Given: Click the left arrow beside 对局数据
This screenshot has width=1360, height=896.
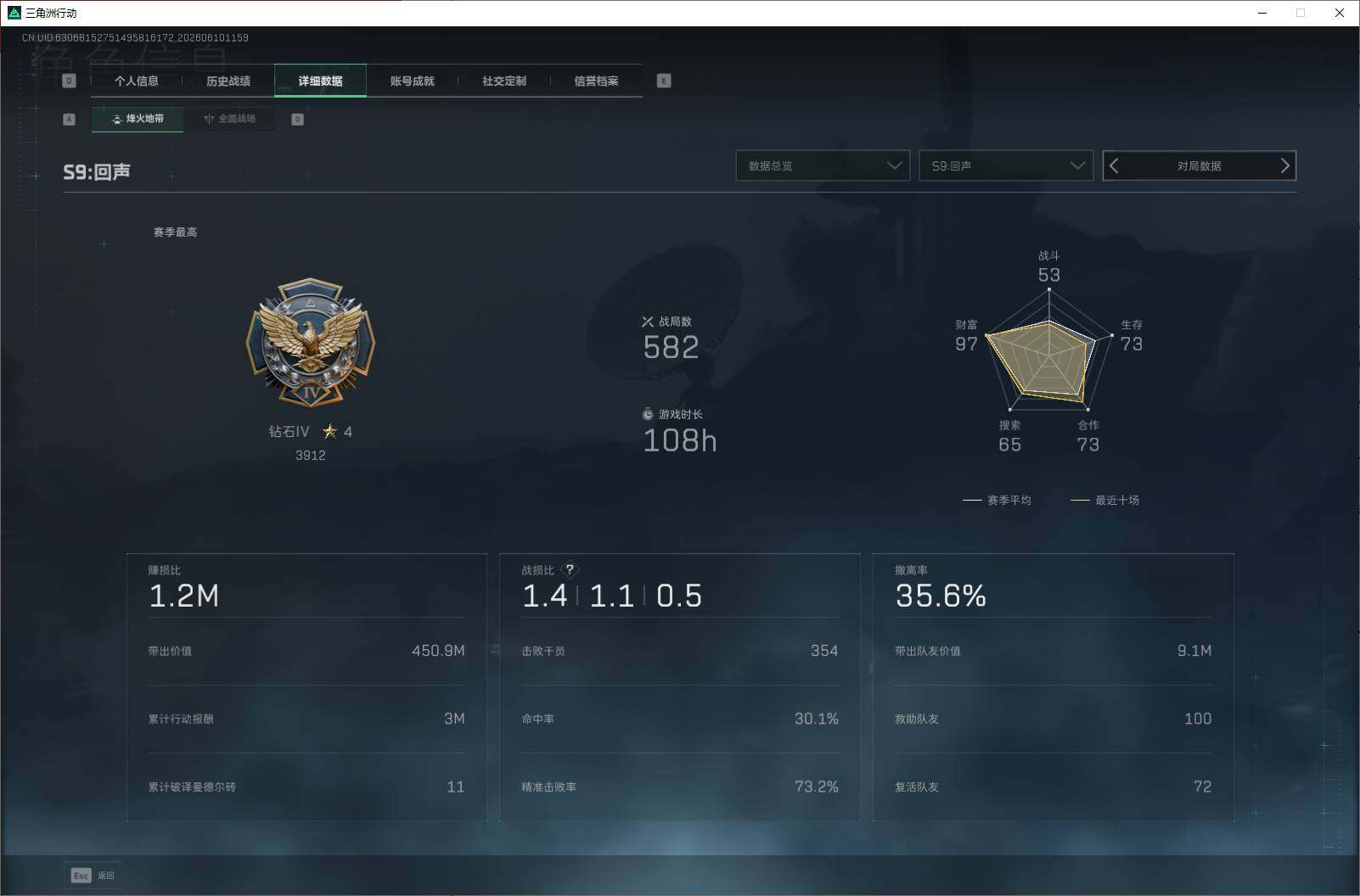Looking at the screenshot, I should click(1115, 165).
